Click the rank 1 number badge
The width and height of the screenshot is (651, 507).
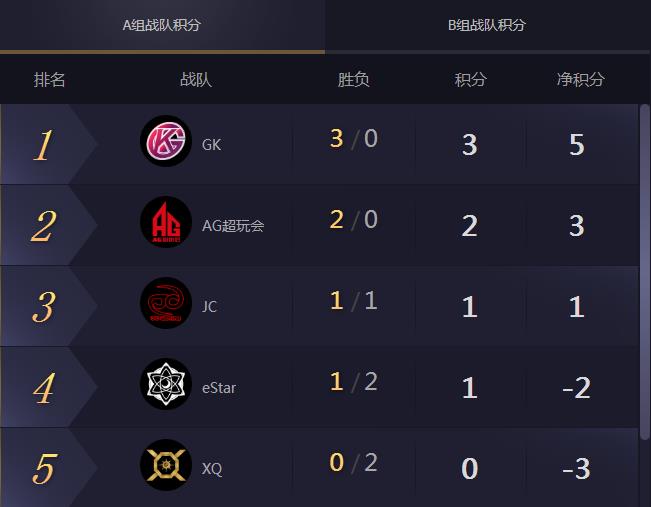click(43, 145)
